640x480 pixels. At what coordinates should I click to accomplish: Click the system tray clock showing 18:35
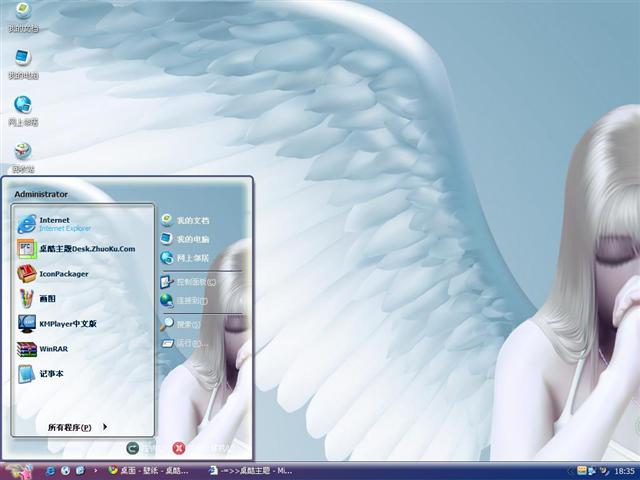pos(625,470)
